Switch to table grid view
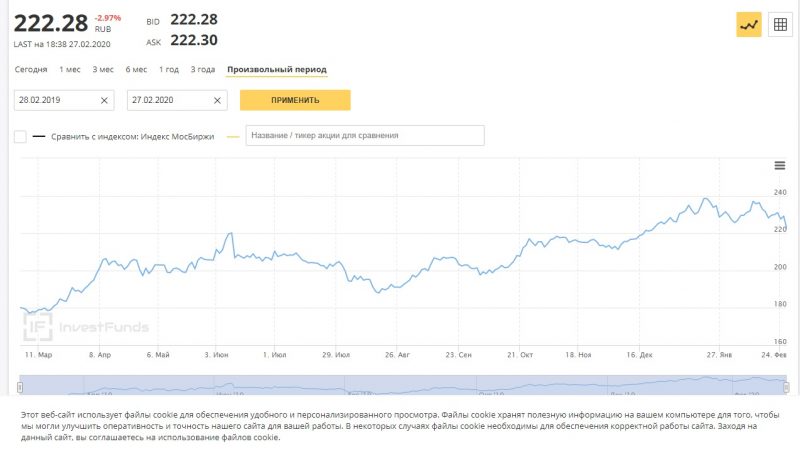 [x=779, y=25]
